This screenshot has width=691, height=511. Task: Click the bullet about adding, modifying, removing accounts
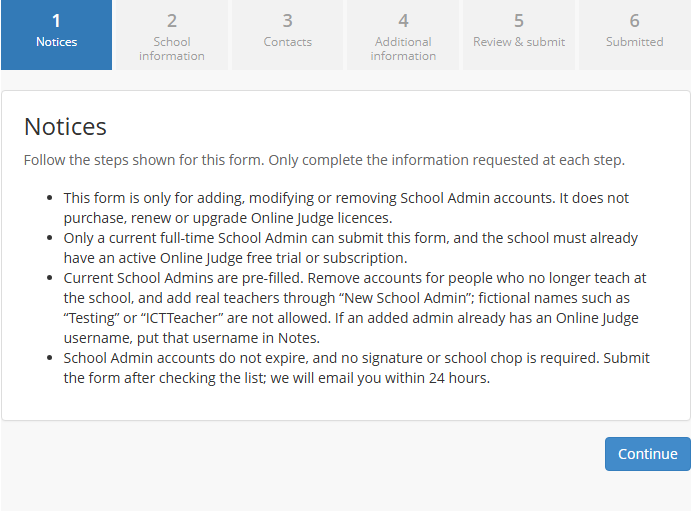(x=346, y=208)
